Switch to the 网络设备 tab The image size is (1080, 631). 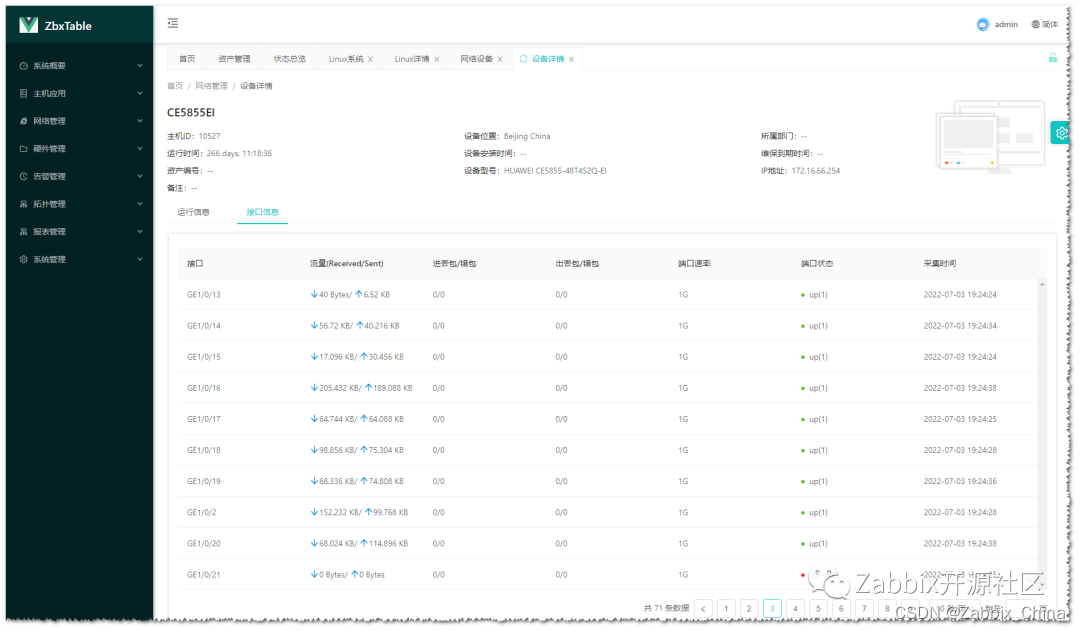click(x=474, y=58)
